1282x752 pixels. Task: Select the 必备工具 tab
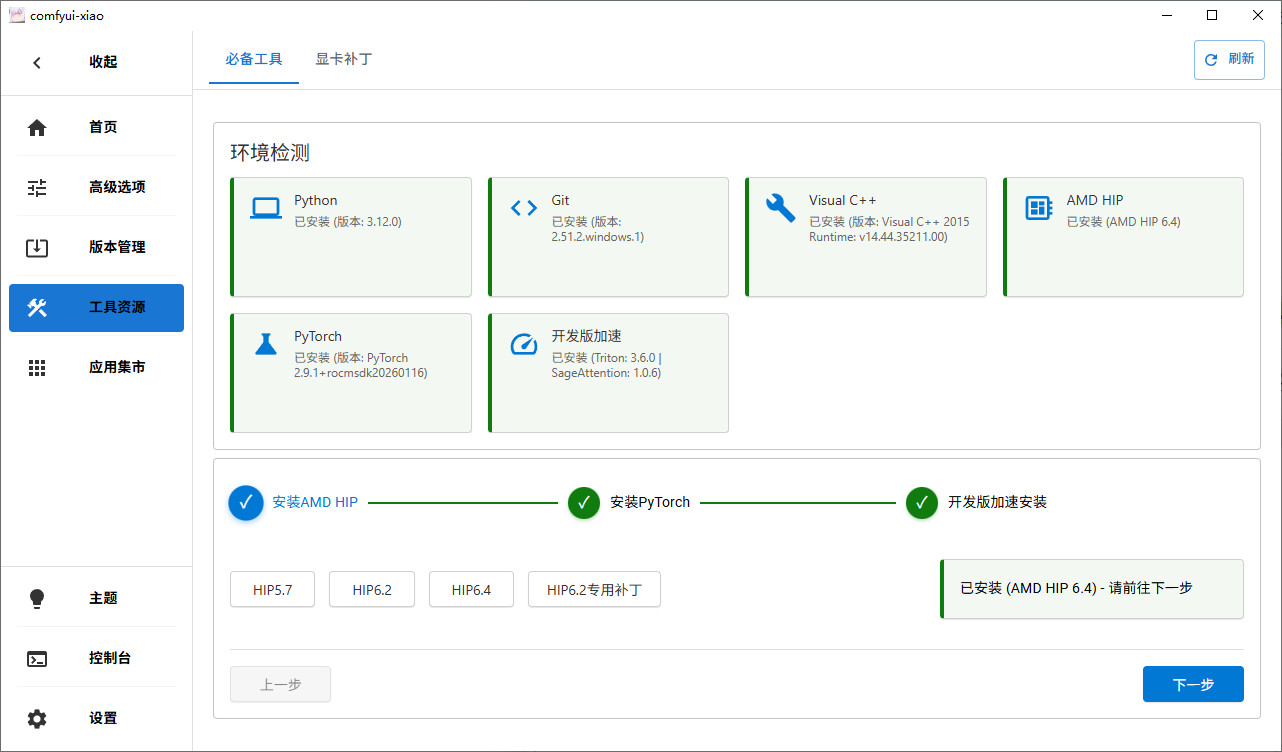(254, 59)
